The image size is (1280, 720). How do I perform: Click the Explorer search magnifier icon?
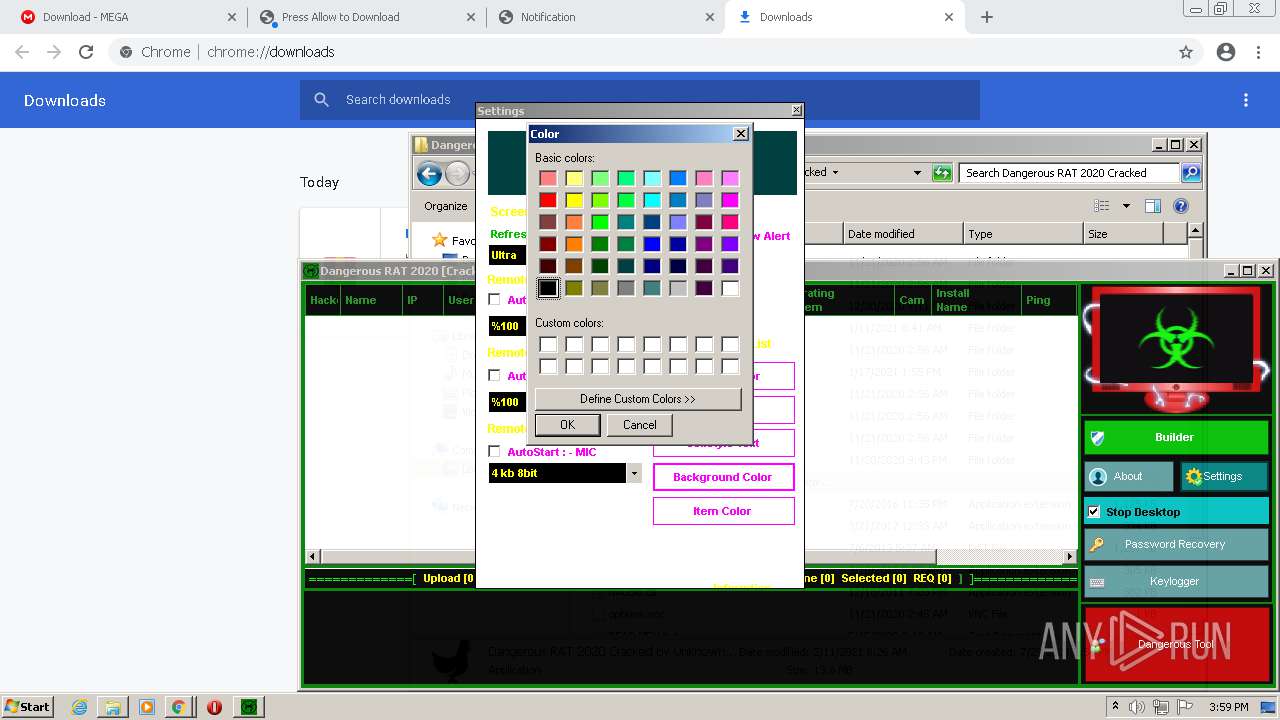[x=1191, y=173]
